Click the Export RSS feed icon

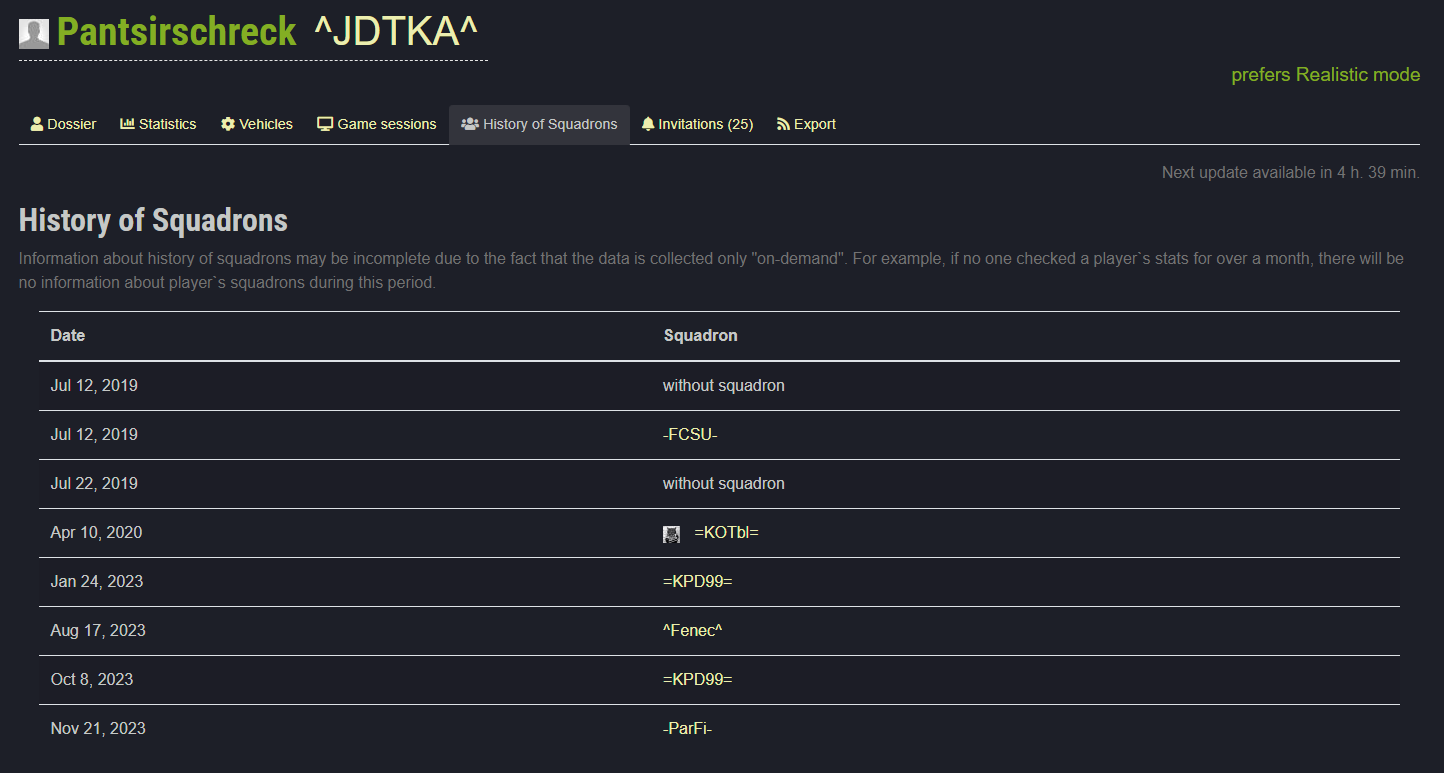point(783,124)
